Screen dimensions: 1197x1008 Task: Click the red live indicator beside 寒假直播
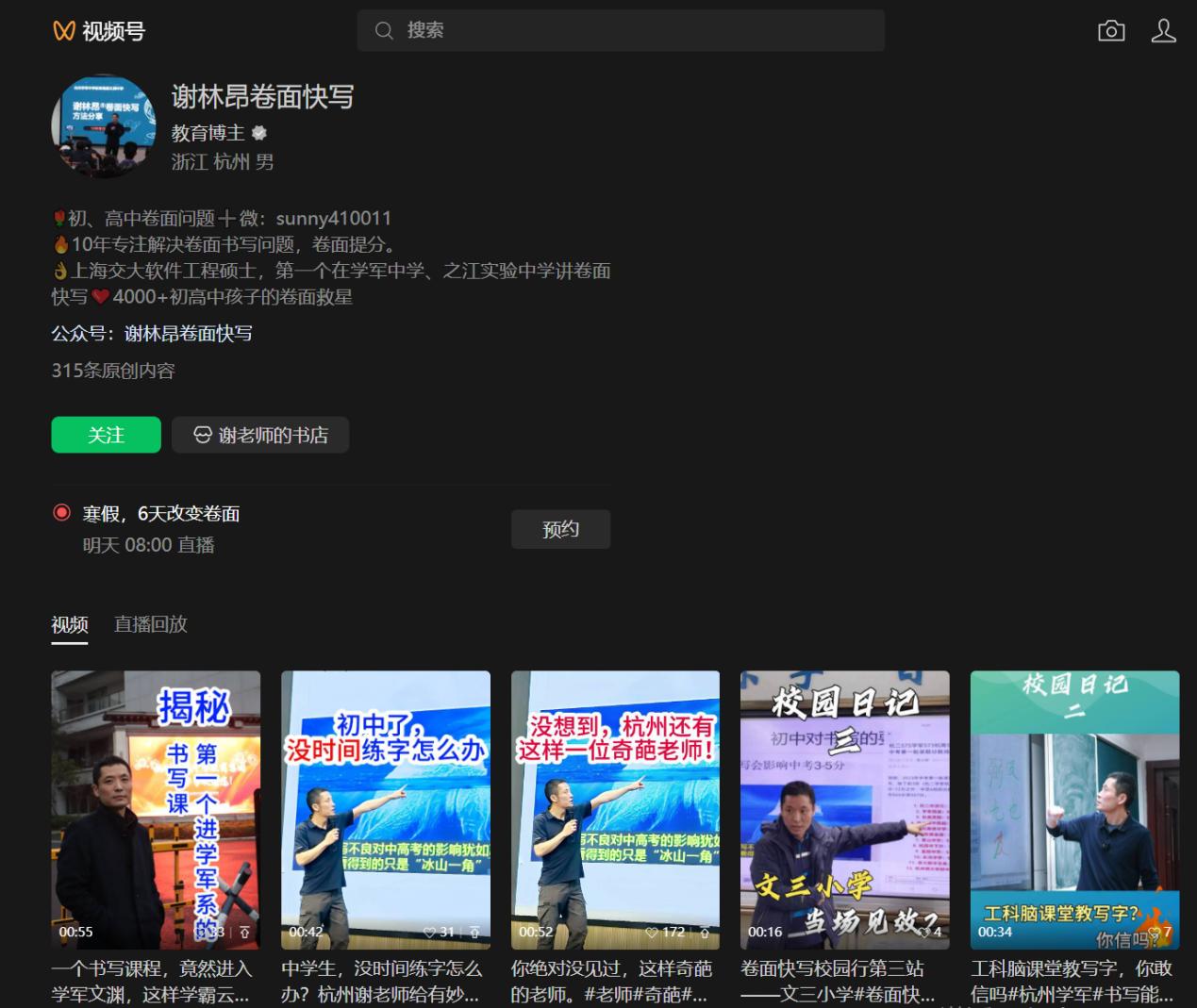click(60, 512)
